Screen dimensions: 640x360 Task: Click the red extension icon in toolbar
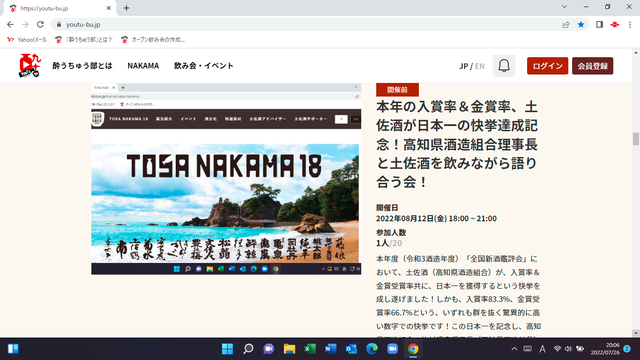tap(615, 24)
